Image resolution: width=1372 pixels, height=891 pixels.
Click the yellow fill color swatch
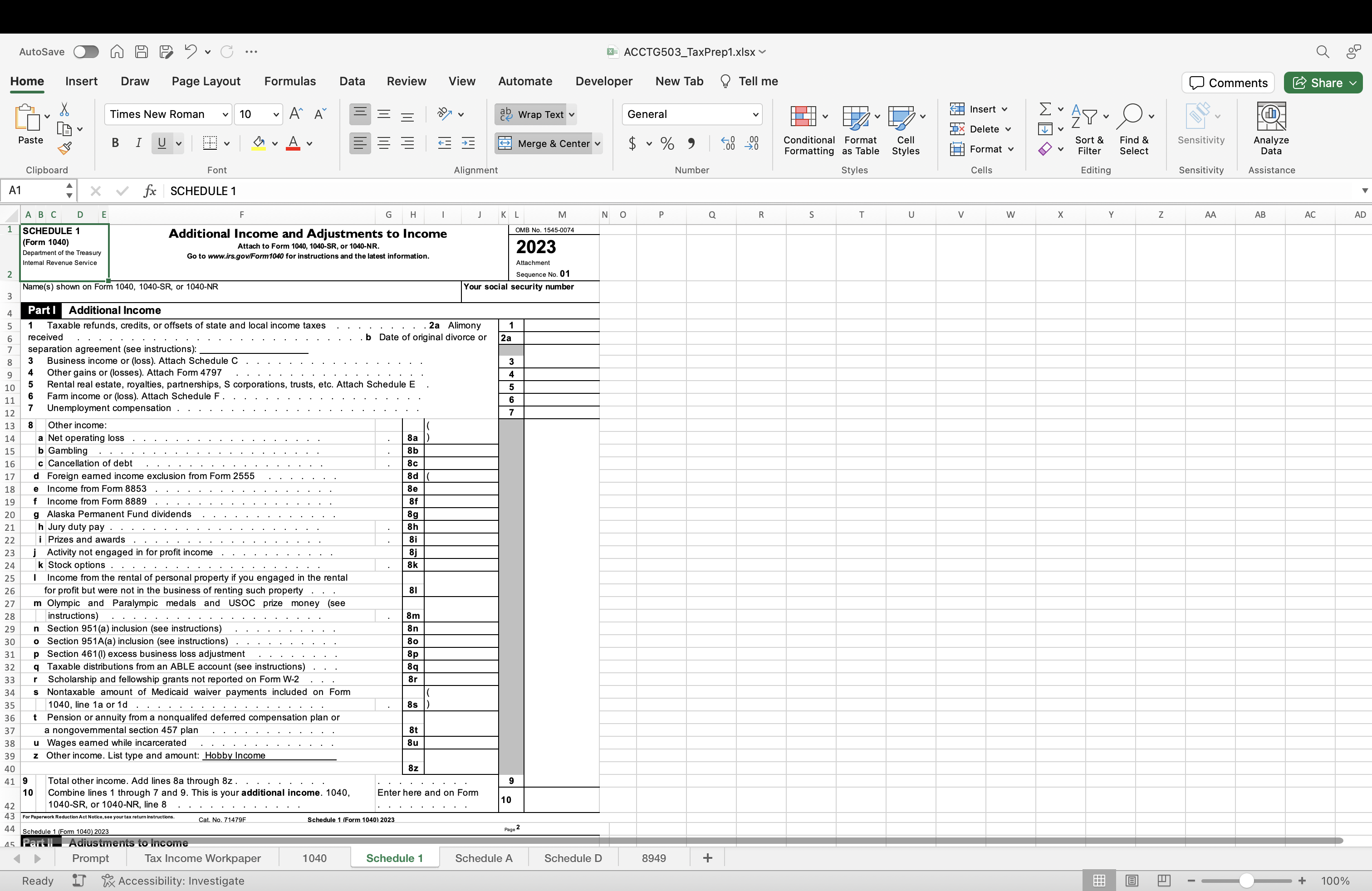tap(259, 143)
